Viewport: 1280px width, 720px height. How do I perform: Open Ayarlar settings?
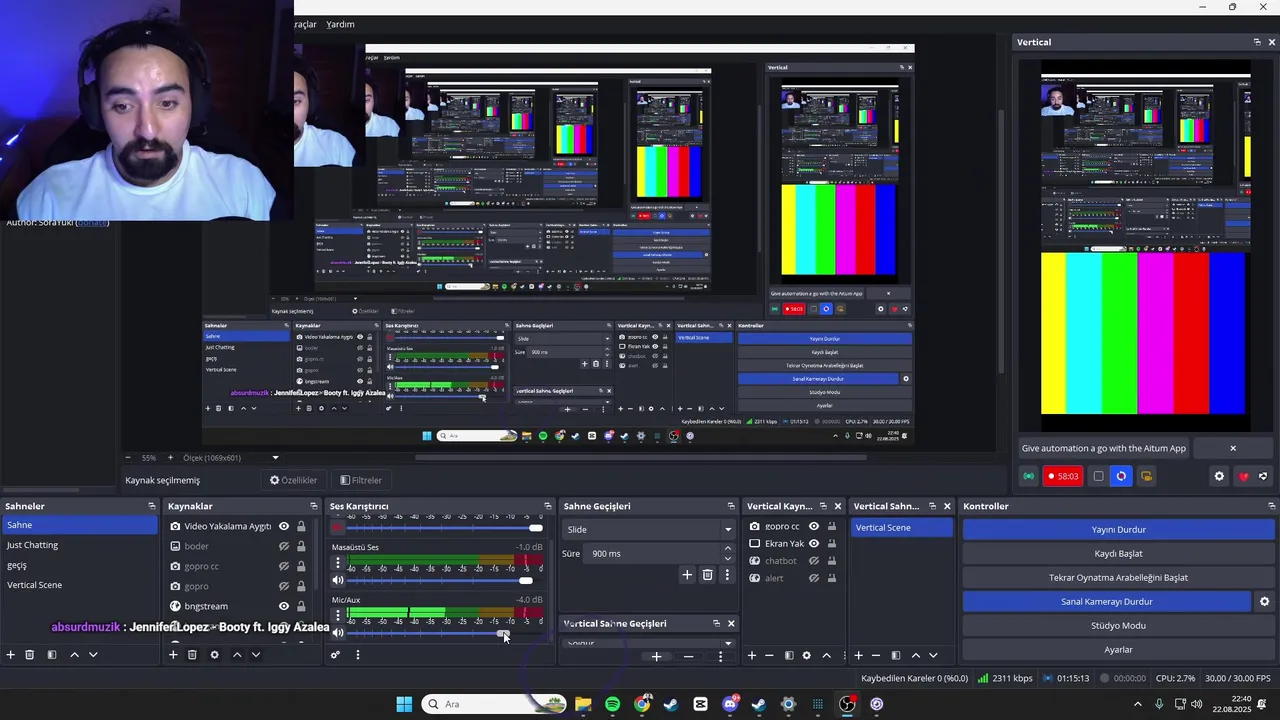point(1118,650)
